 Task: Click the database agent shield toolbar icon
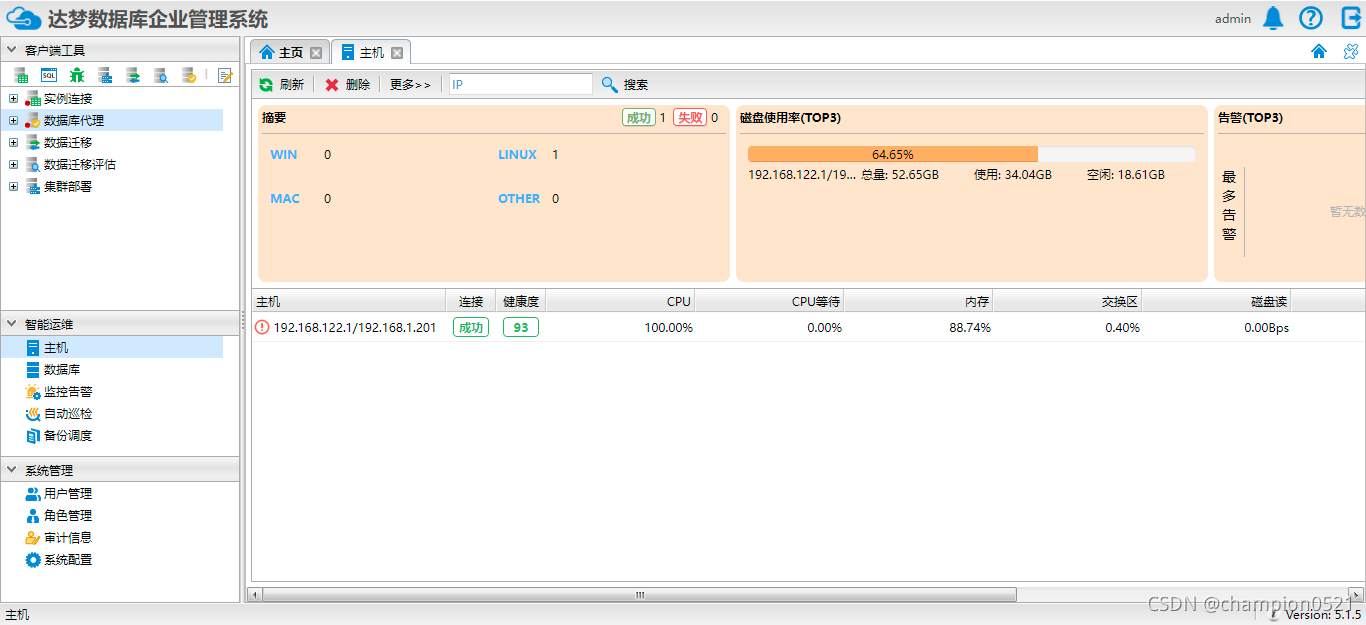click(x=189, y=75)
